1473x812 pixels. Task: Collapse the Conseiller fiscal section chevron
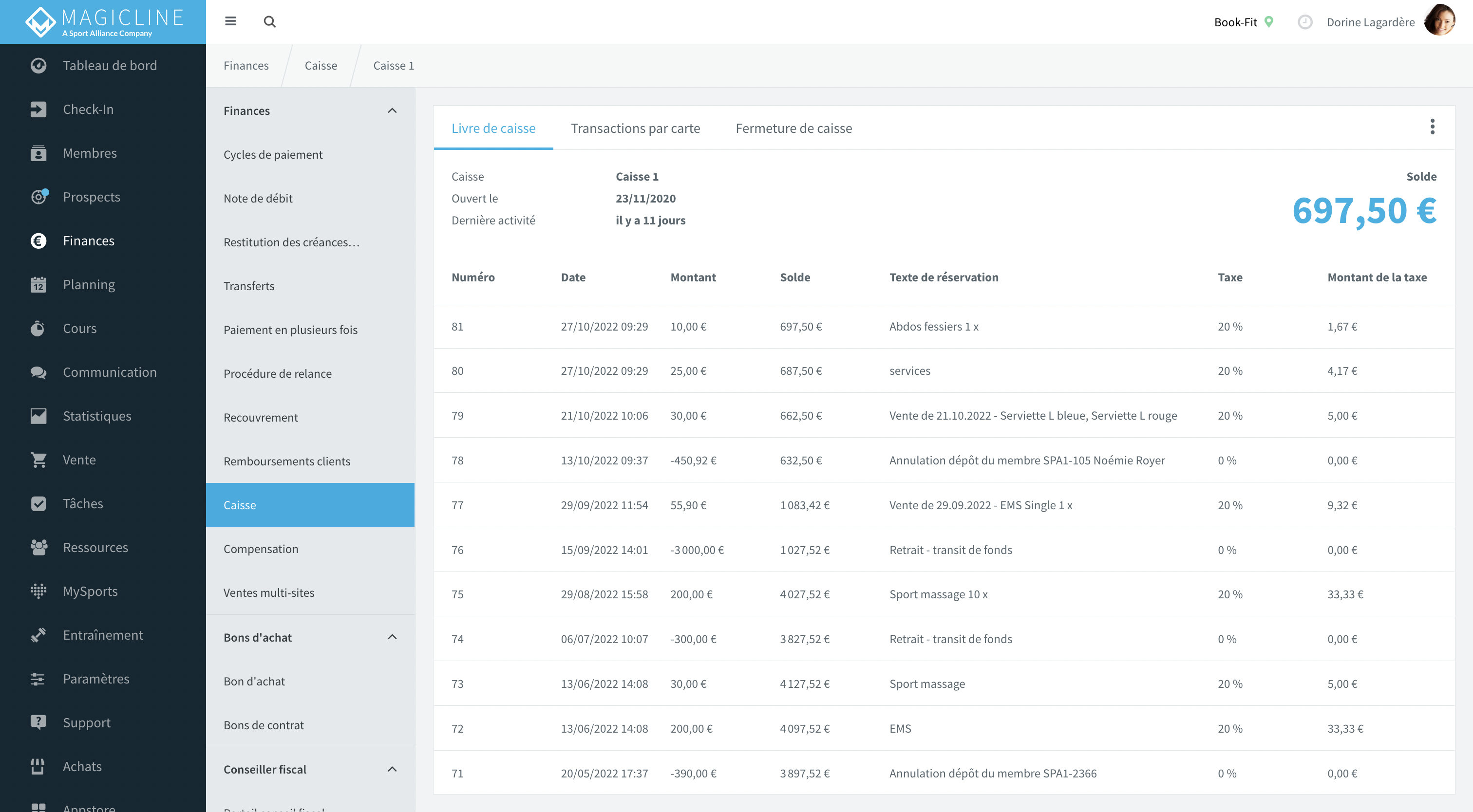pos(392,769)
